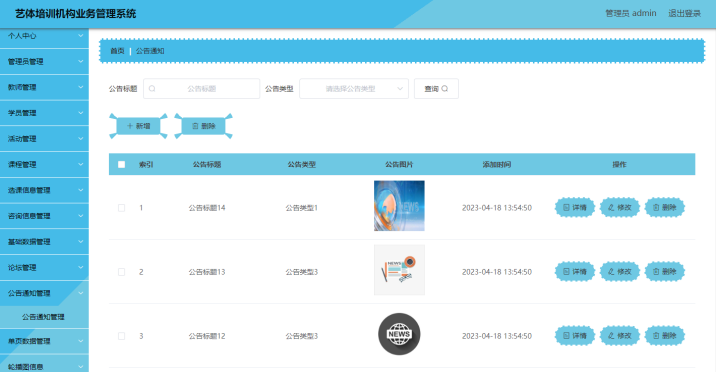Click 添加时间 column header
The width and height of the screenshot is (716, 372).
coord(497,164)
